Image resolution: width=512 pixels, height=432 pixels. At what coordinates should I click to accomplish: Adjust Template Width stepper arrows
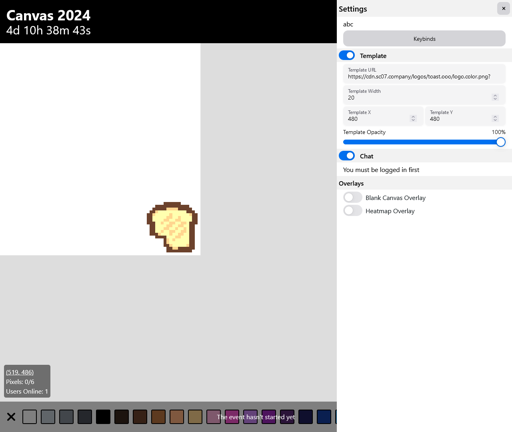point(495,97)
